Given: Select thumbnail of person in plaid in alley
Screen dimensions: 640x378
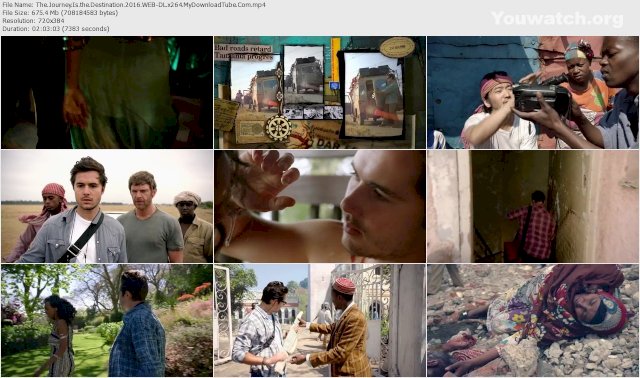Looking at the screenshot, I should click(533, 206).
